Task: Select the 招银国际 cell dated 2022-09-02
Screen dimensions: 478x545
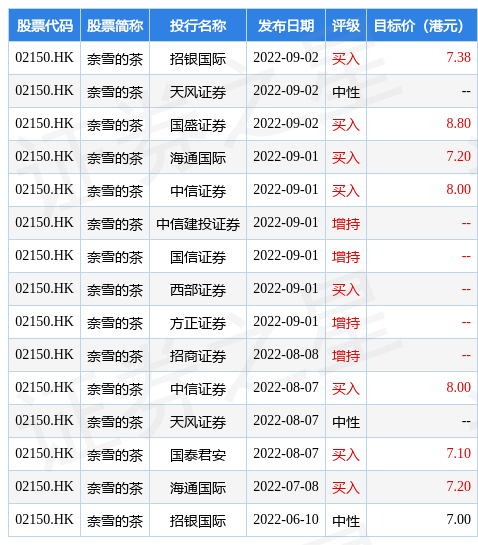Action: click(198, 58)
